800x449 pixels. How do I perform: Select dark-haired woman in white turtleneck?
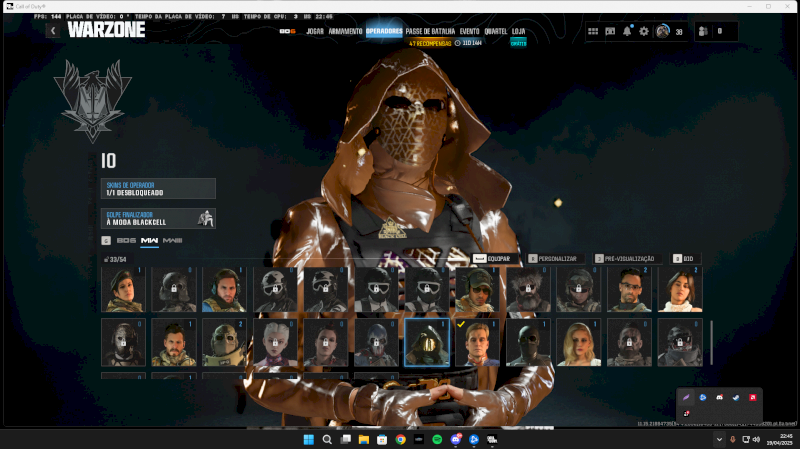[x=680, y=289]
